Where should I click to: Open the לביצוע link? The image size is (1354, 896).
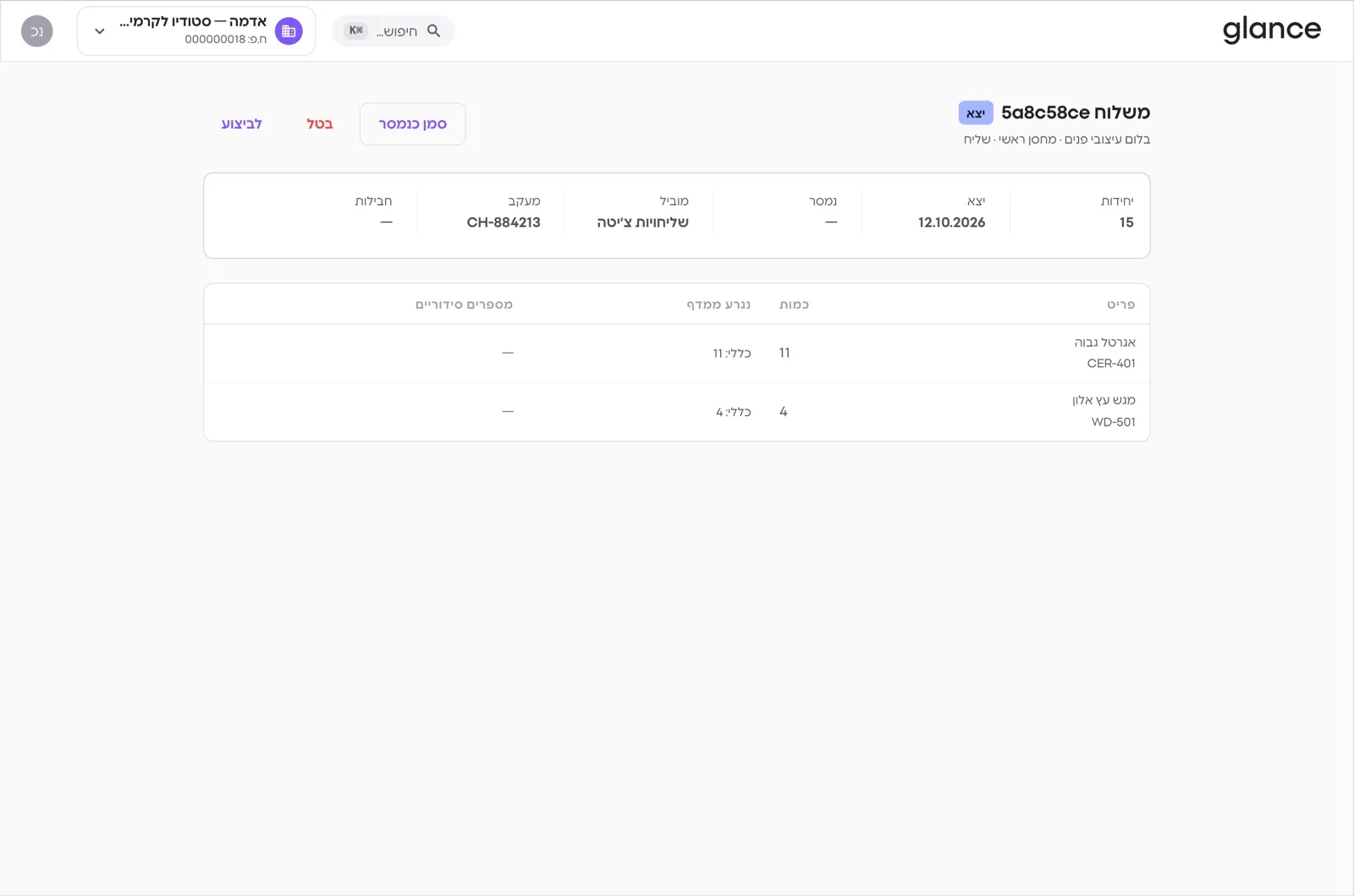[x=241, y=124]
